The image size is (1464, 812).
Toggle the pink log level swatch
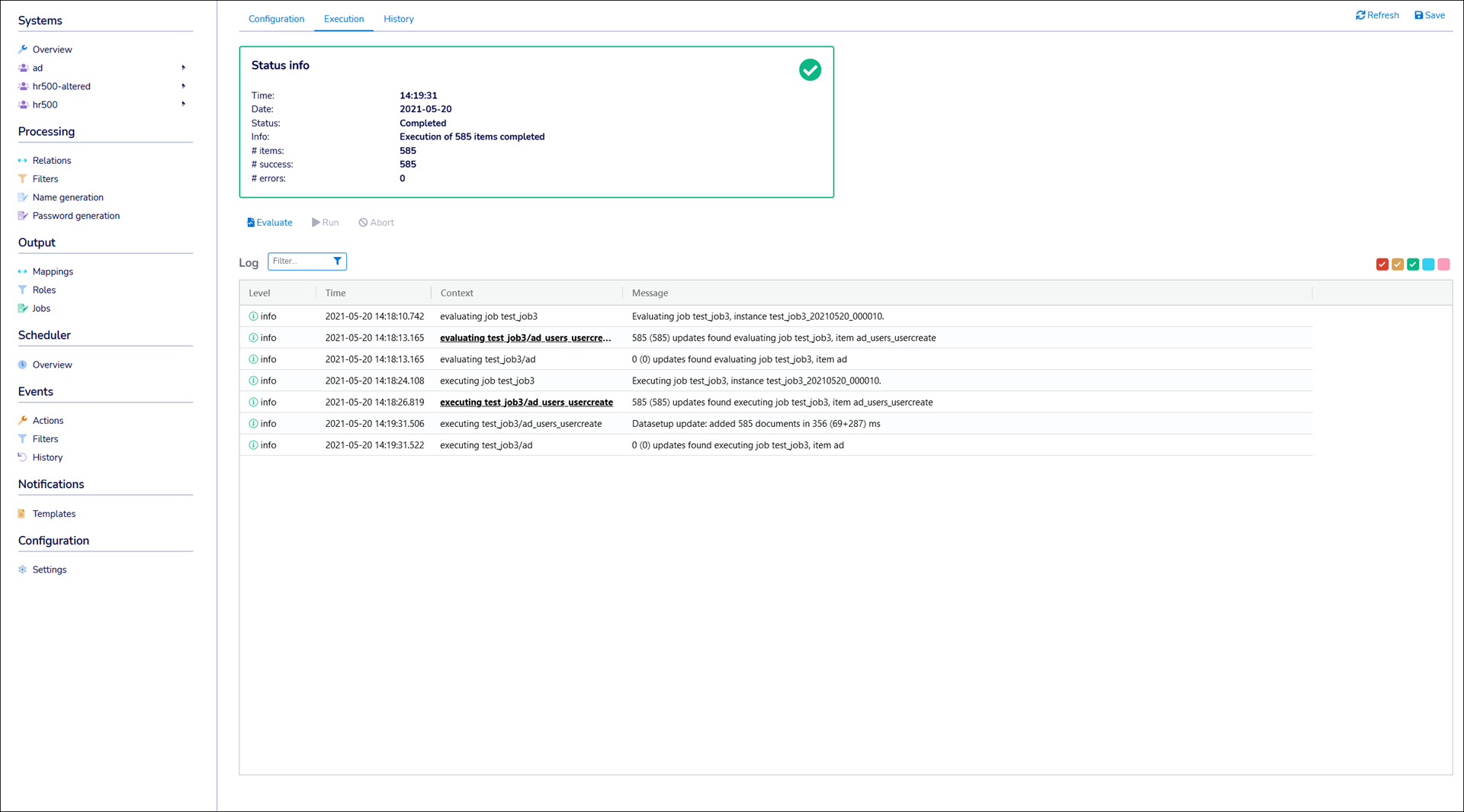pos(1443,265)
